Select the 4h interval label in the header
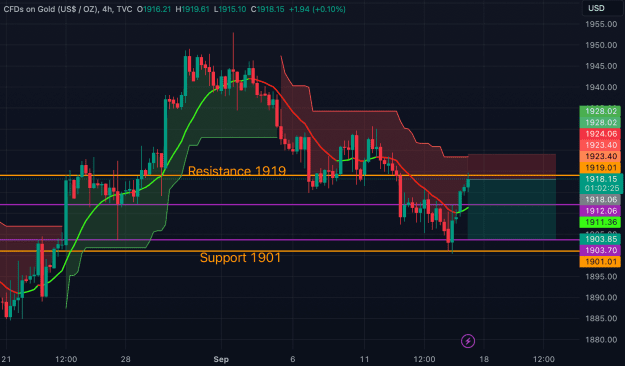This screenshot has height=366, width=625. coord(107,9)
